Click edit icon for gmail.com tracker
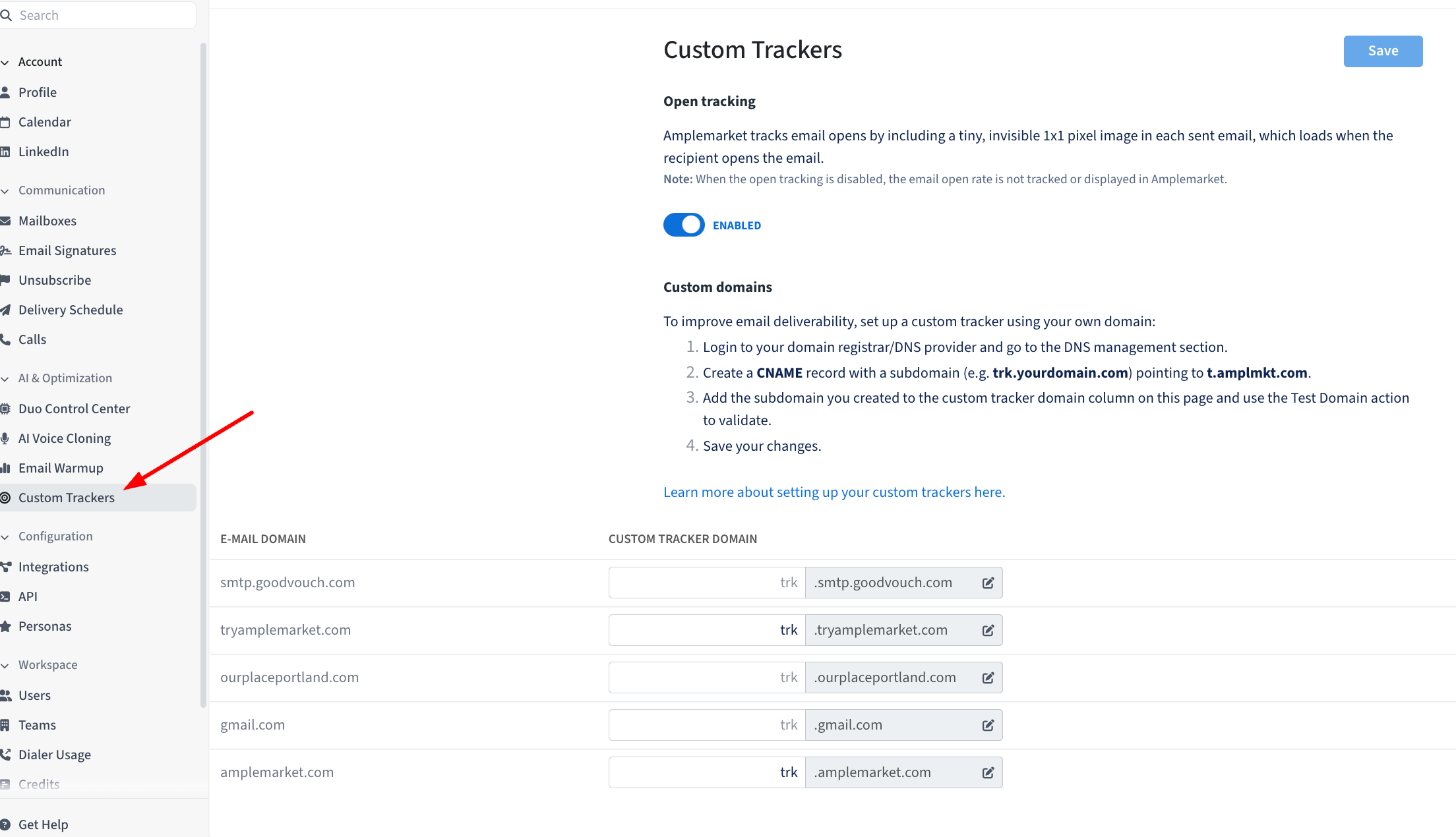This screenshot has height=837, width=1456. tap(988, 725)
